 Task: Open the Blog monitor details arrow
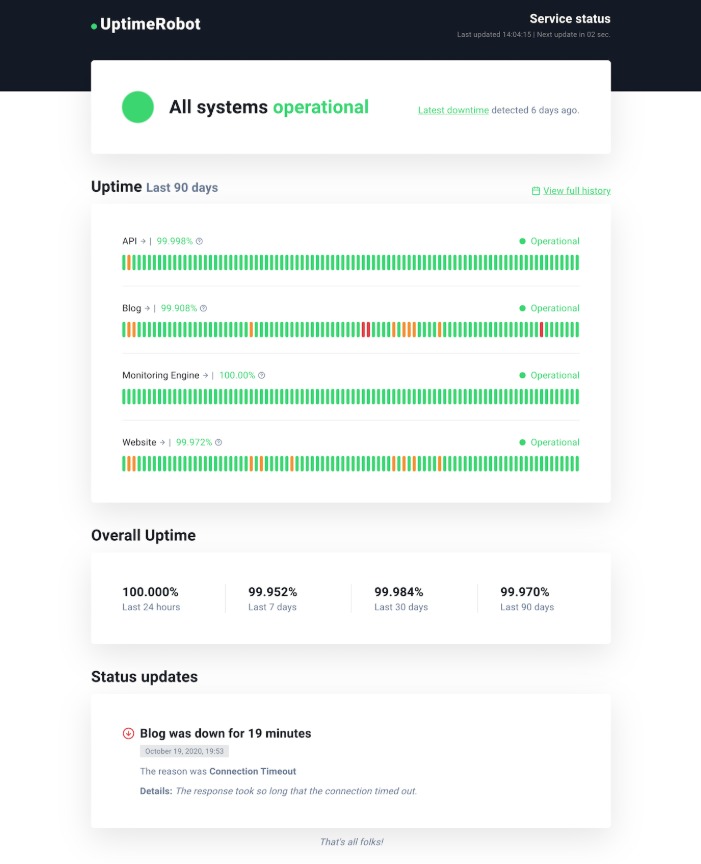coord(147,308)
